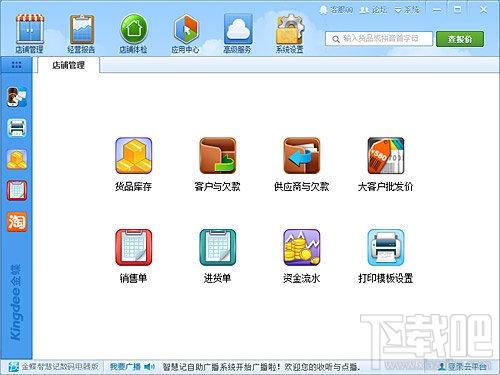Click the 登录云平台 link
Screen dimensions: 500x375
coord(463,367)
